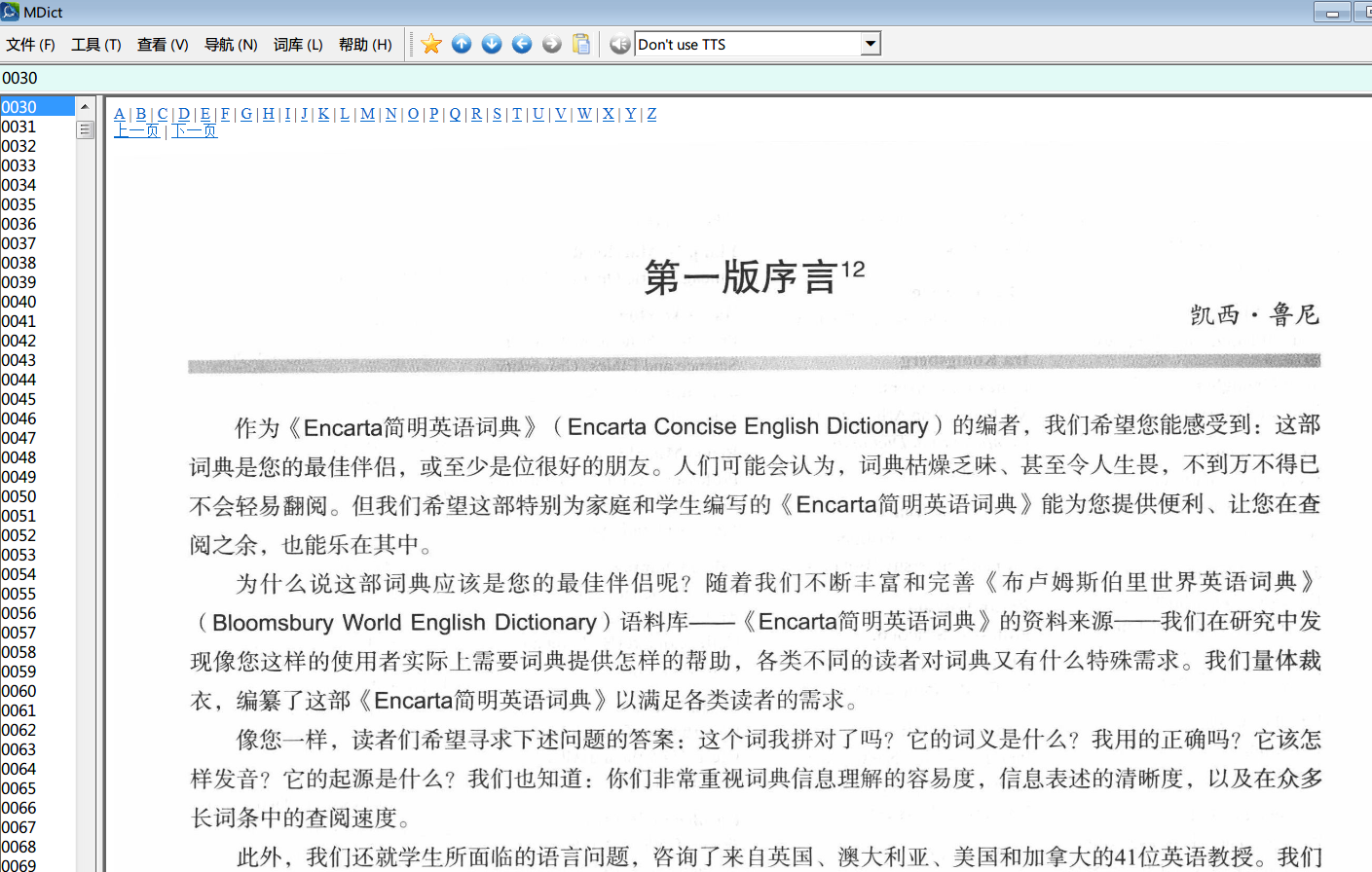Image resolution: width=1372 pixels, height=872 pixels.
Task: Jump to letter A index link
Action: pos(120,114)
